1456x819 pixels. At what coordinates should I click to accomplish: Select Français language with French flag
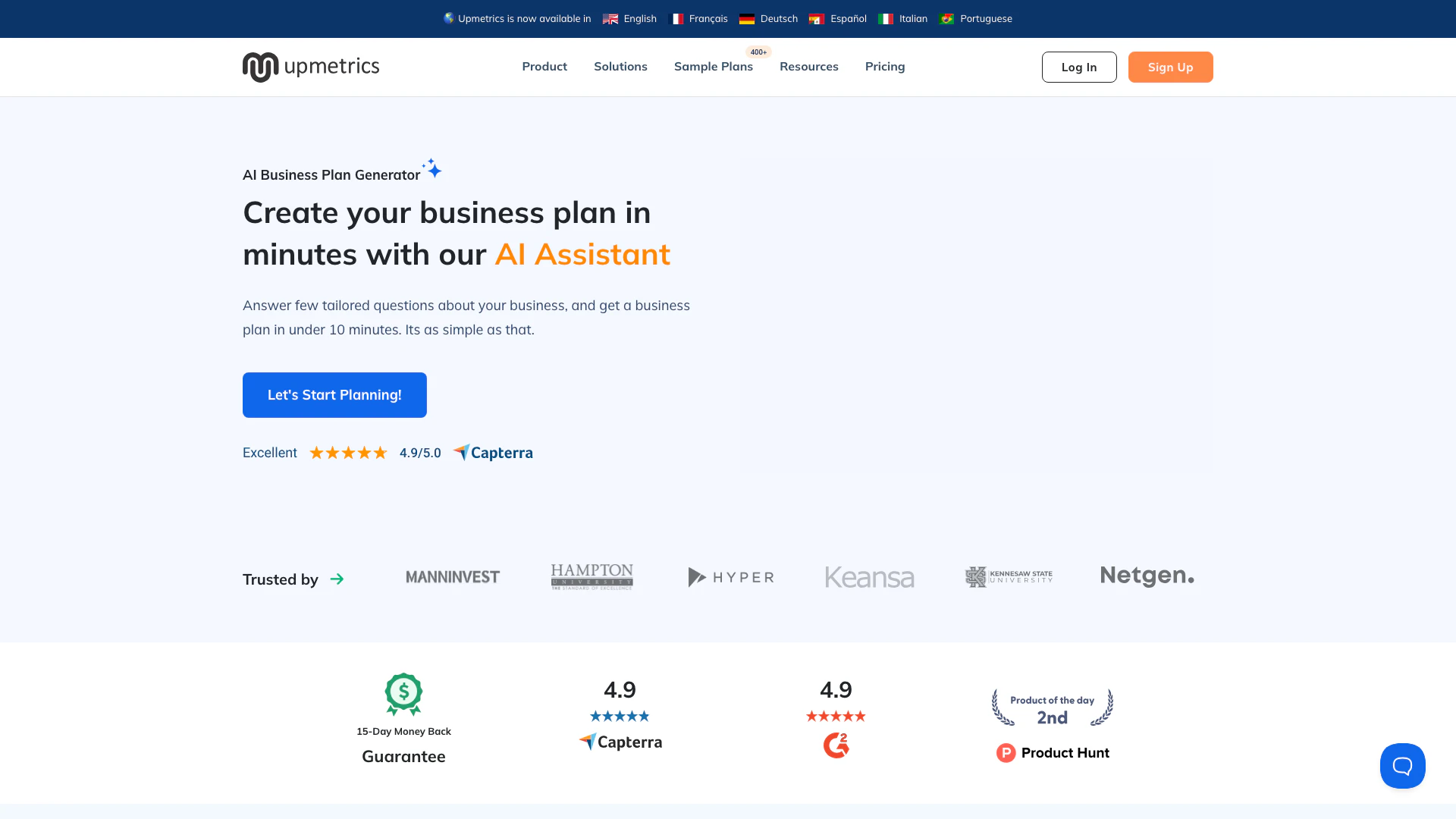click(x=699, y=19)
